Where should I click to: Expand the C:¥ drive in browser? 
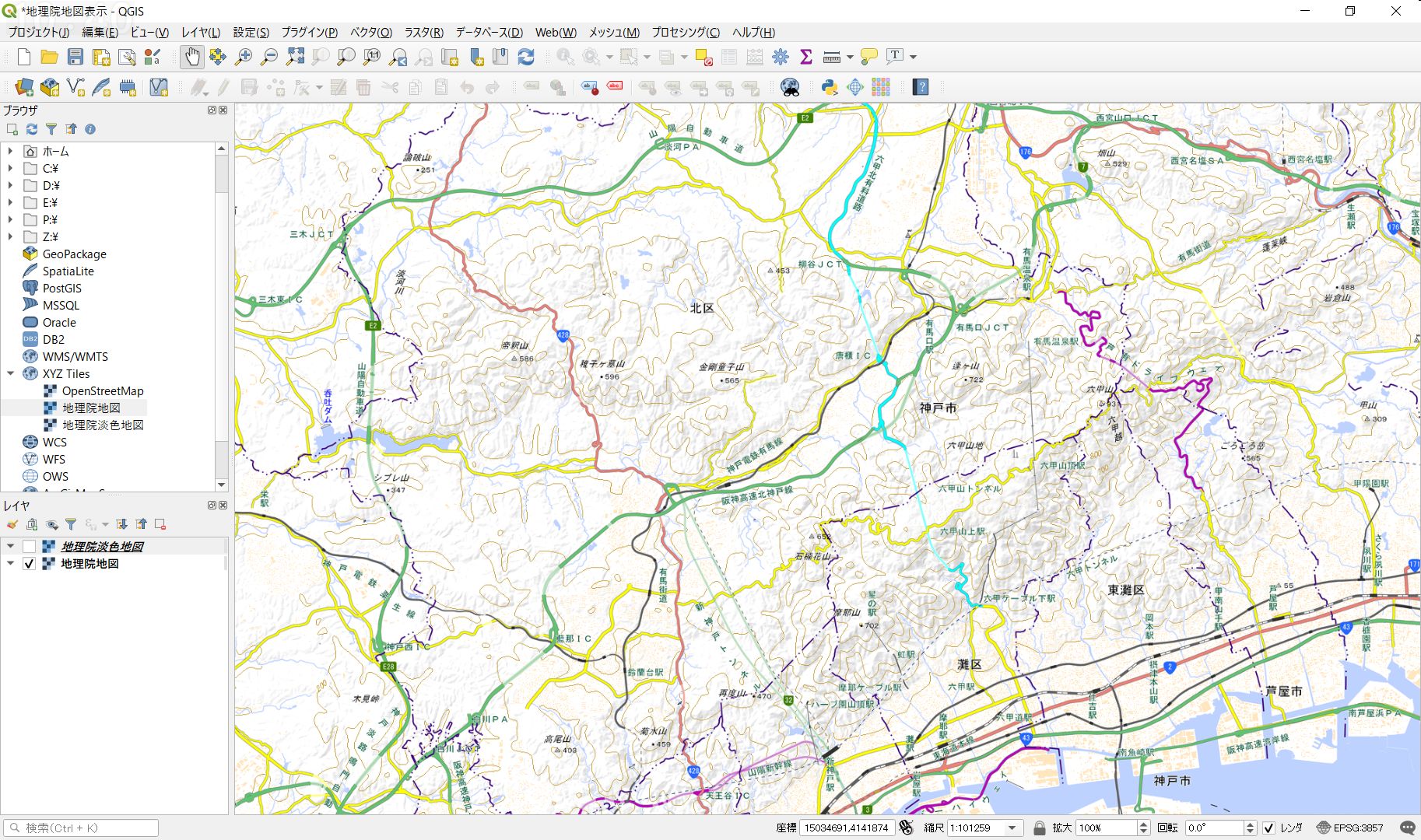[11, 169]
